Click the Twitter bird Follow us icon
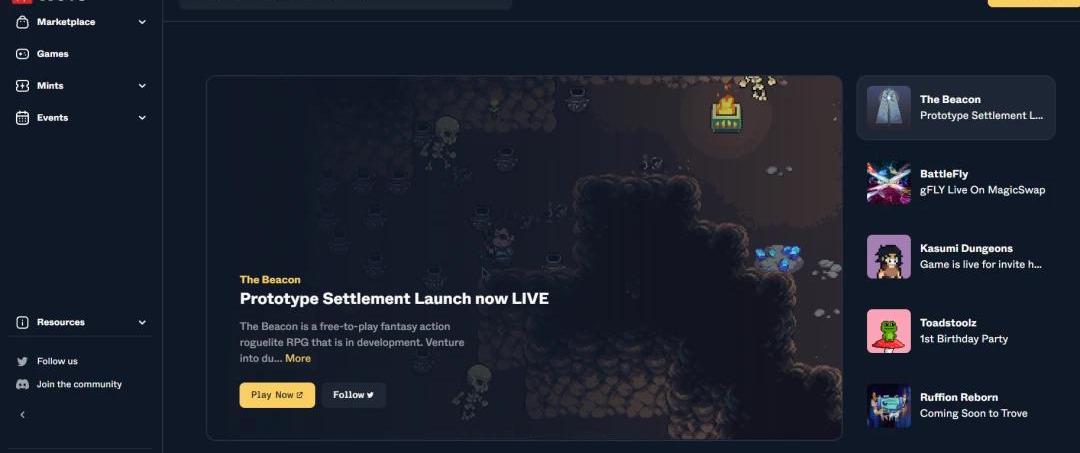This screenshot has width=1080, height=453. tap(22, 361)
